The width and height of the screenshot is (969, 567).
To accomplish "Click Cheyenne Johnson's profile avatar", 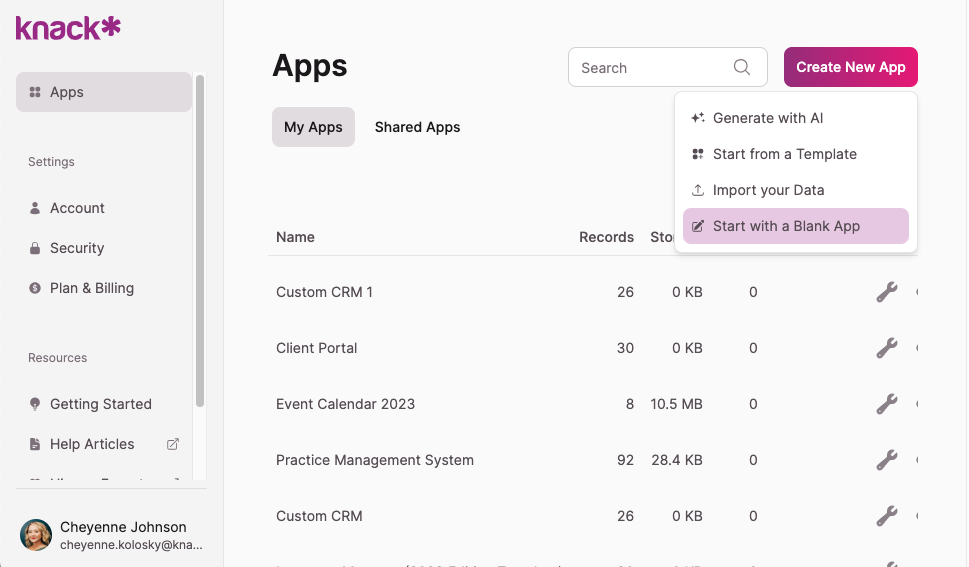I will tap(36, 535).
